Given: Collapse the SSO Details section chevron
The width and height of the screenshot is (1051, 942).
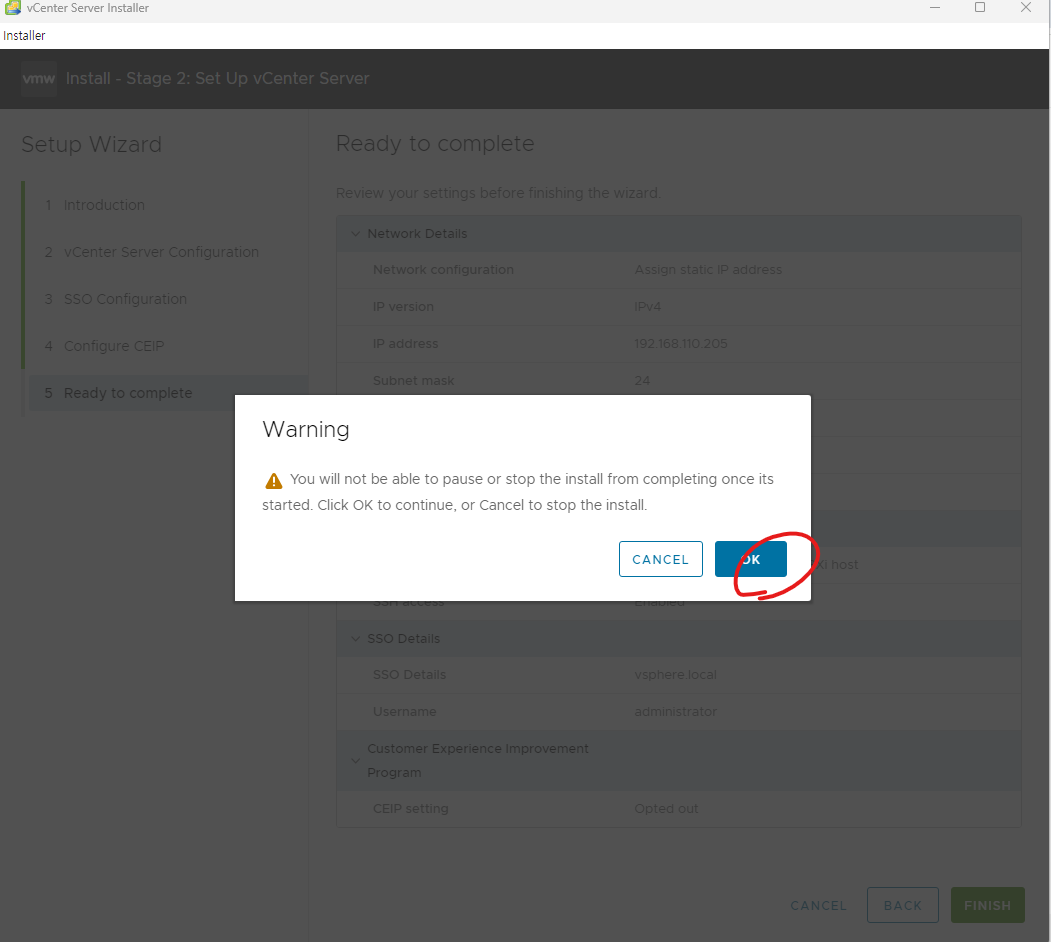Looking at the screenshot, I should click(x=355, y=638).
